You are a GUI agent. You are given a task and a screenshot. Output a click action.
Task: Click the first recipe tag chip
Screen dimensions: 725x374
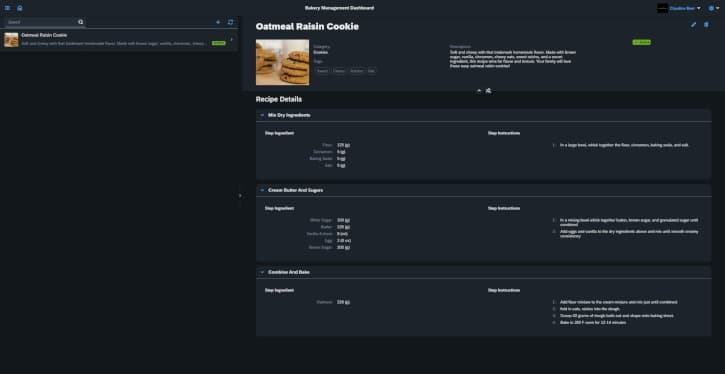pyautogui.click(x=322, y=71)
